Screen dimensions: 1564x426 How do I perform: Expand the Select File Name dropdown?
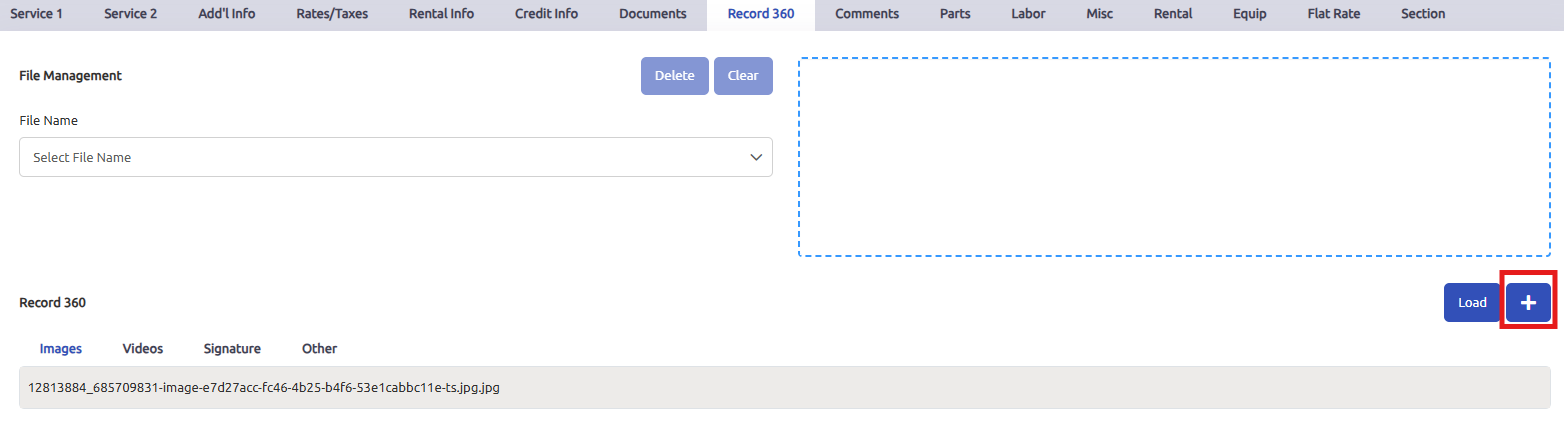[396, 157]
